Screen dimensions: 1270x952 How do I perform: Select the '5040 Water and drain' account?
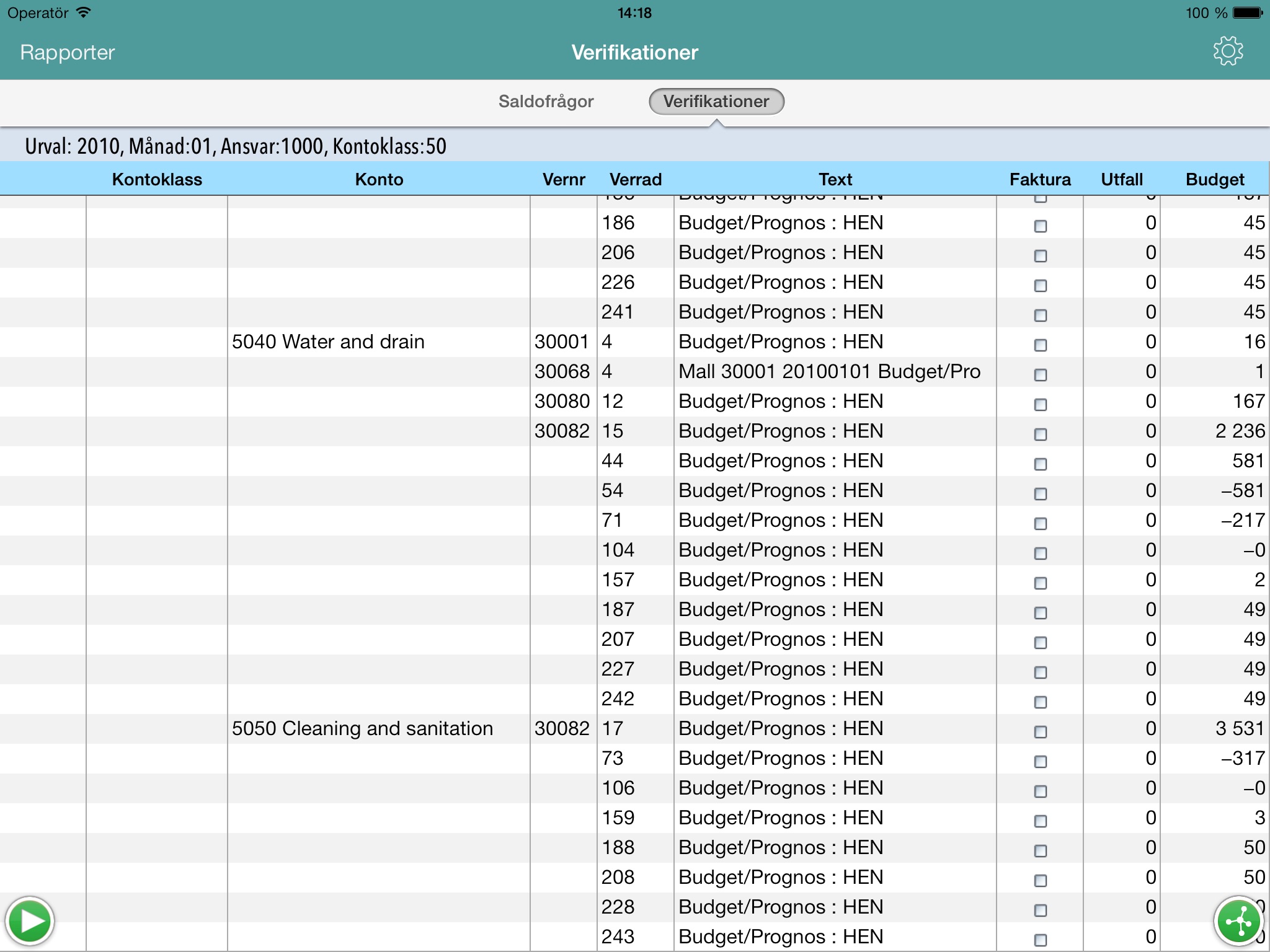coord(328,342)
